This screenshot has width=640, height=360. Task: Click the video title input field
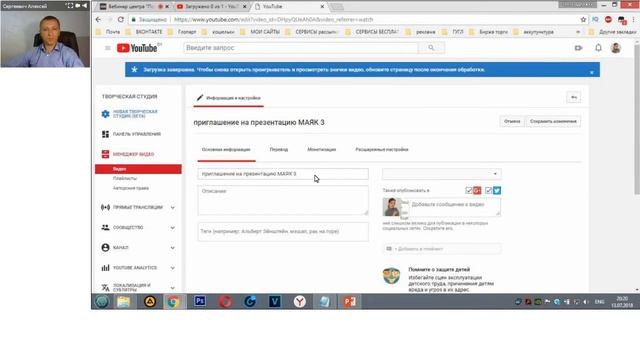tap(283, 174)
